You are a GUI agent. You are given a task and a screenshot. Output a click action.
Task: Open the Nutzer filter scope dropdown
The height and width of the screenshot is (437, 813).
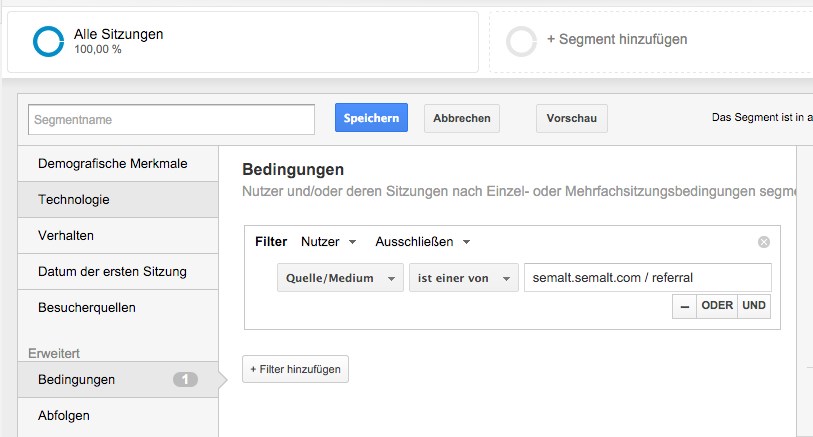click(x=329, y=242)
